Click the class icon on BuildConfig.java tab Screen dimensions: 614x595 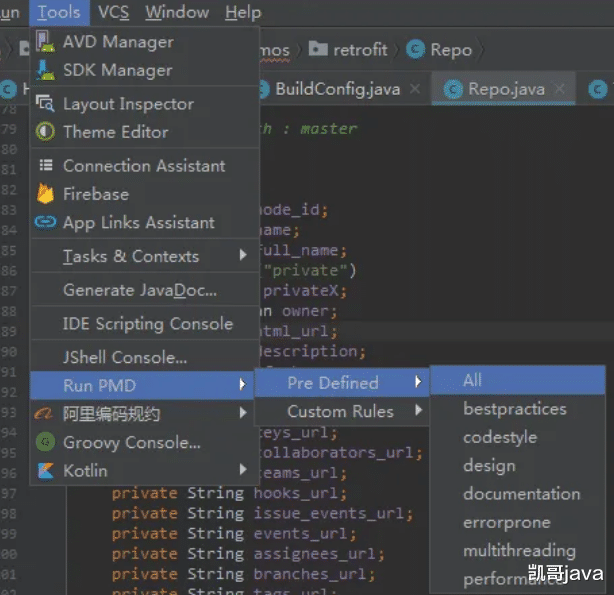click(264, 89)
